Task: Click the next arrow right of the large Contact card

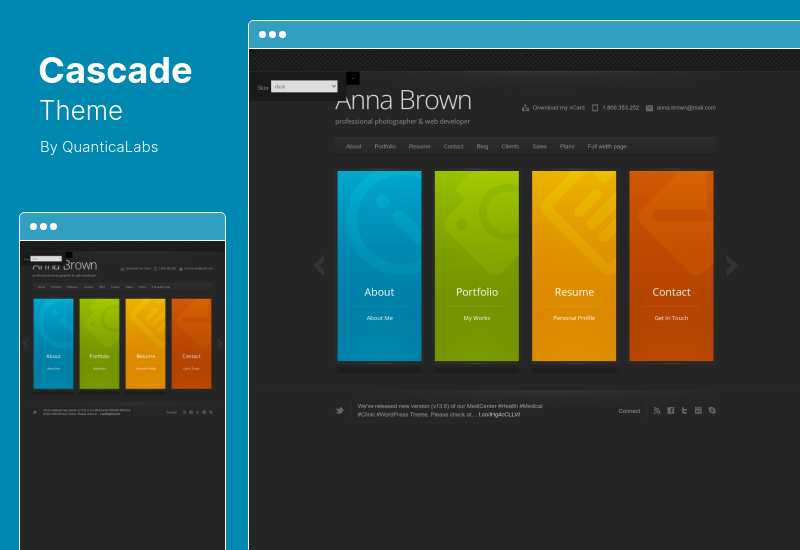Action: [x=732, y=265]
